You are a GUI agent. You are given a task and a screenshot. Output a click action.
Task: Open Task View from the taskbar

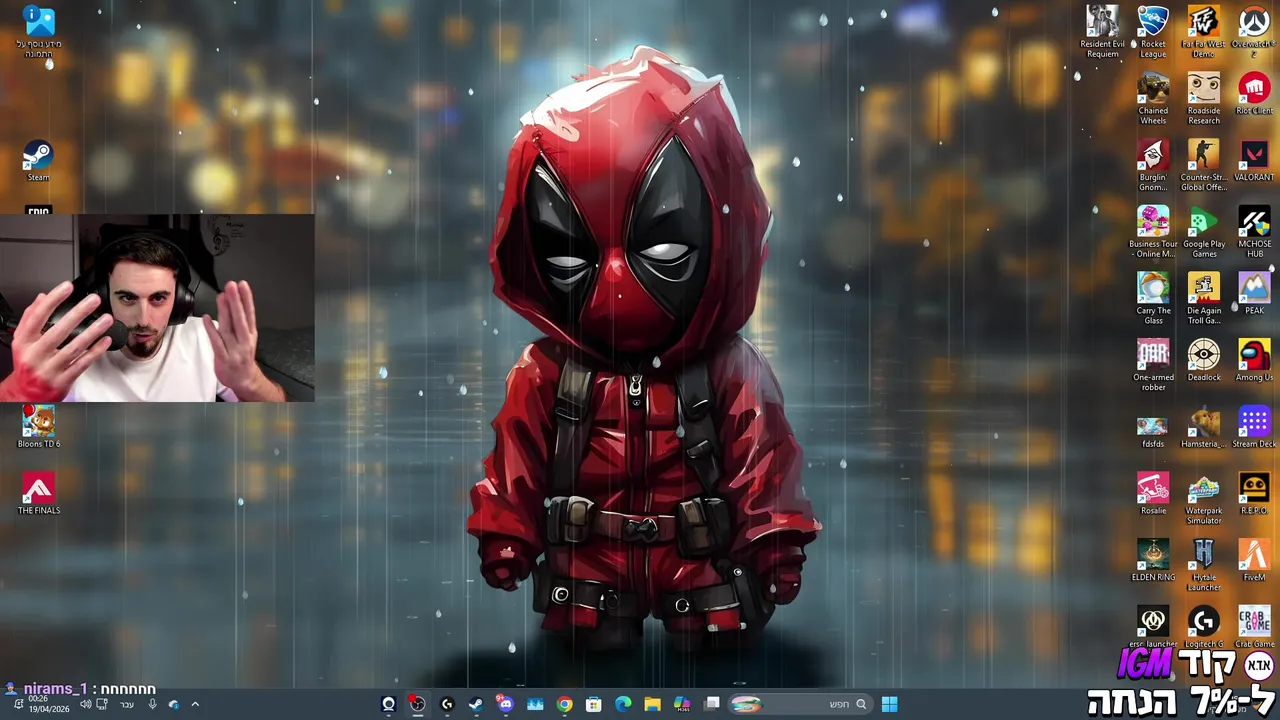(x=712, y=704)
